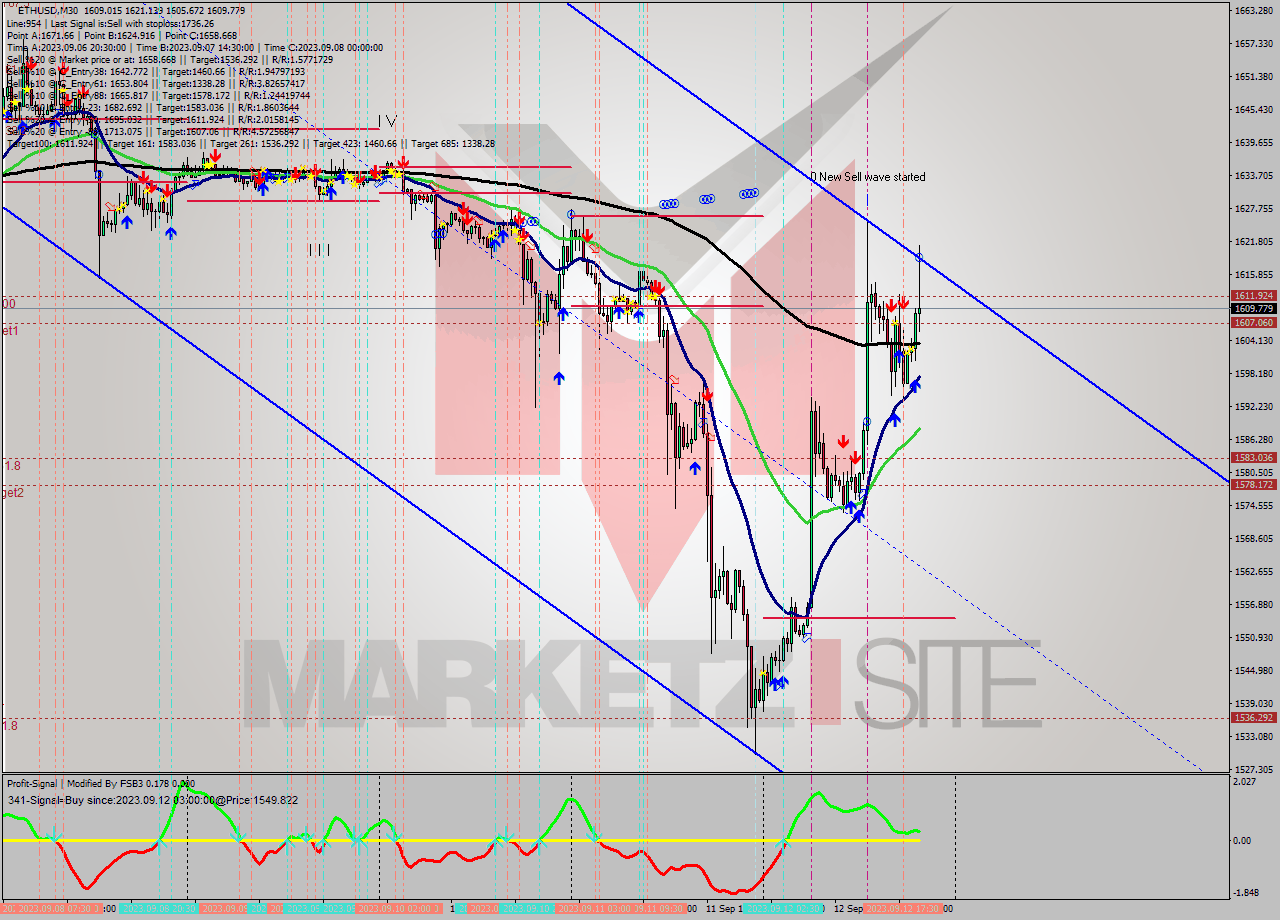This screenshot has width=1280, height=920.
Task: Click the 2.027 indicator scale value
Action: (1246, 782)
